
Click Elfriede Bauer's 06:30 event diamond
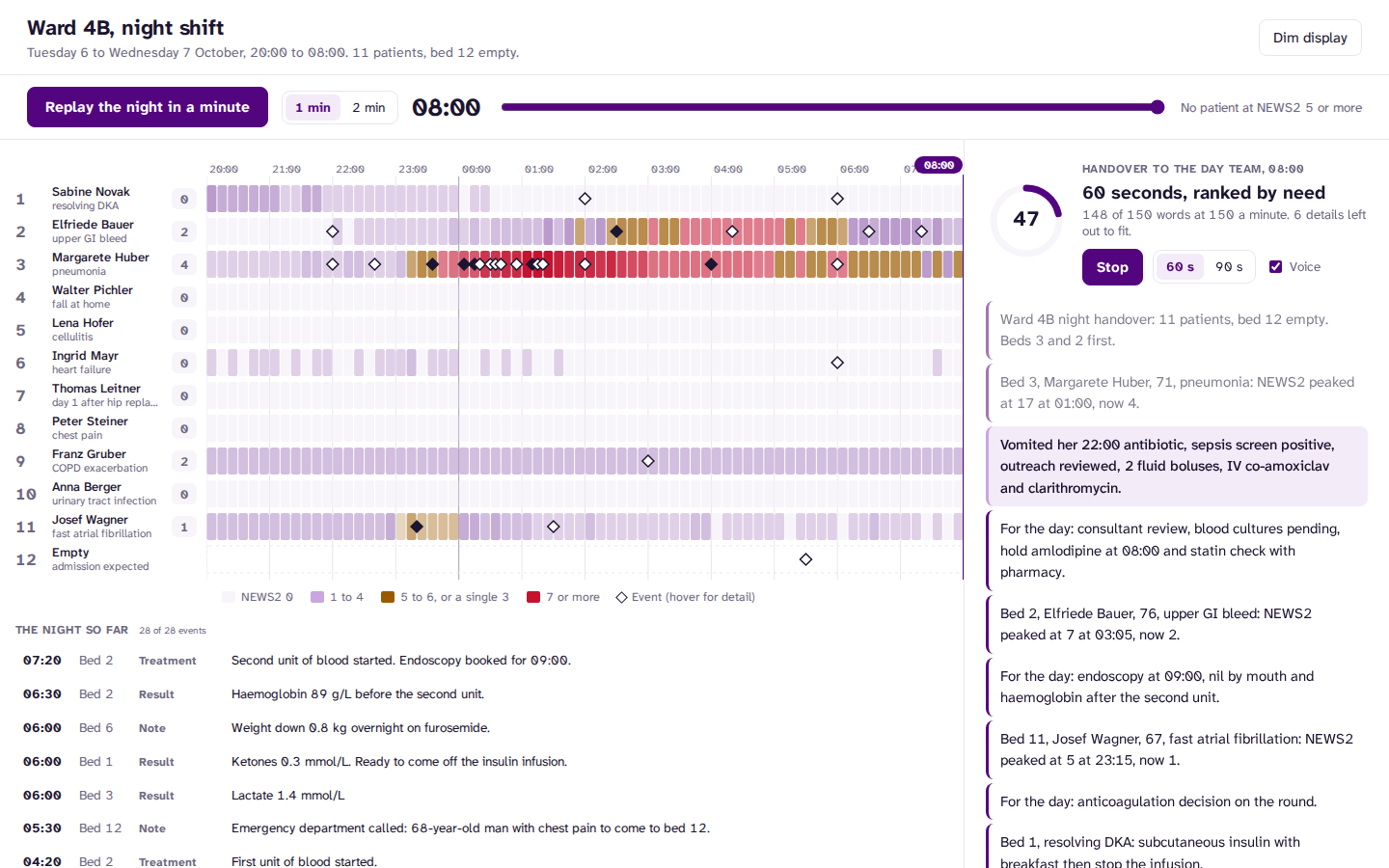click(x=869, y=231)
